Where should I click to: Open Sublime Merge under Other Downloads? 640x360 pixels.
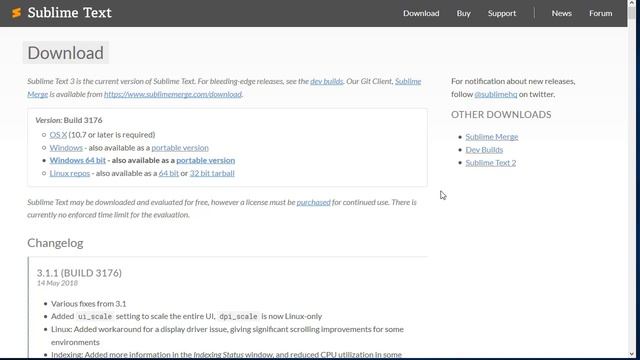[x=492, y=137]
